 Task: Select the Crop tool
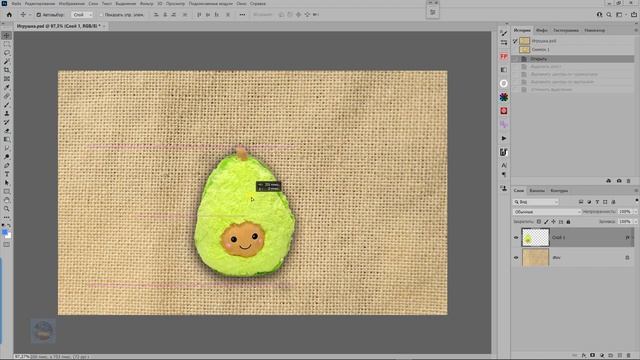coord(7,70)
